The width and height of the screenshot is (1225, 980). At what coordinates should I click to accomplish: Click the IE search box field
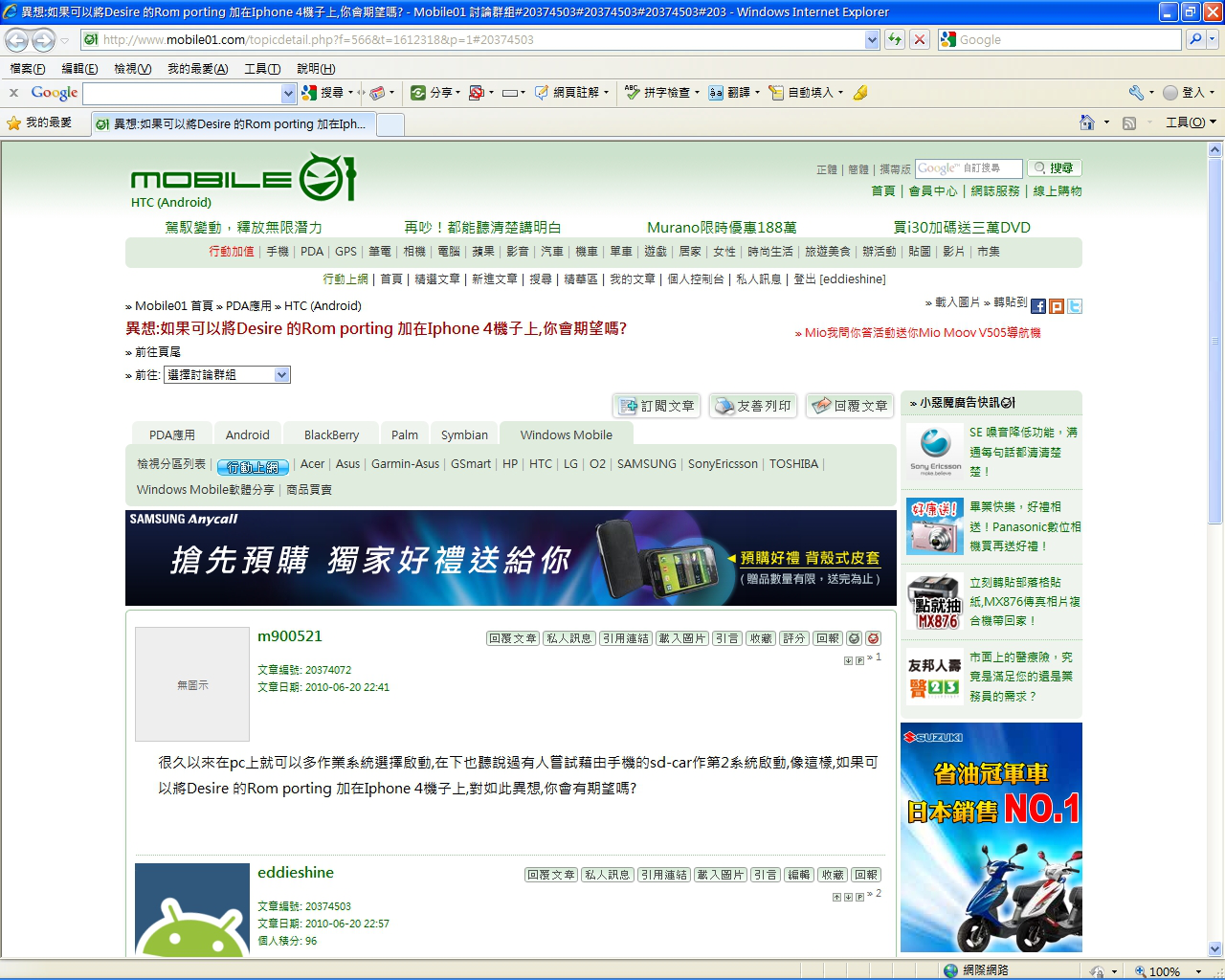[x=1059, y=39]
